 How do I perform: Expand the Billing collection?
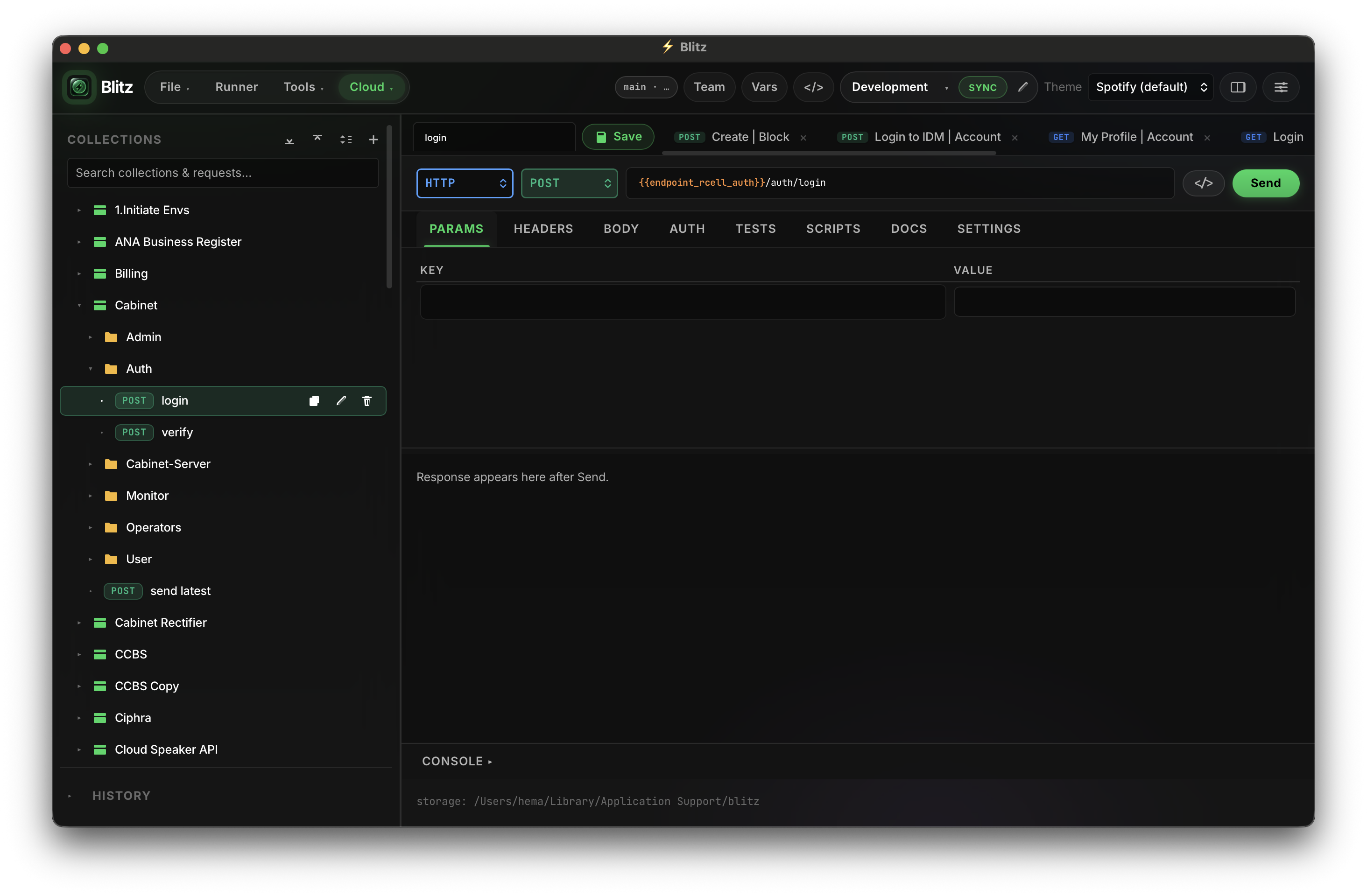point(79,274)
